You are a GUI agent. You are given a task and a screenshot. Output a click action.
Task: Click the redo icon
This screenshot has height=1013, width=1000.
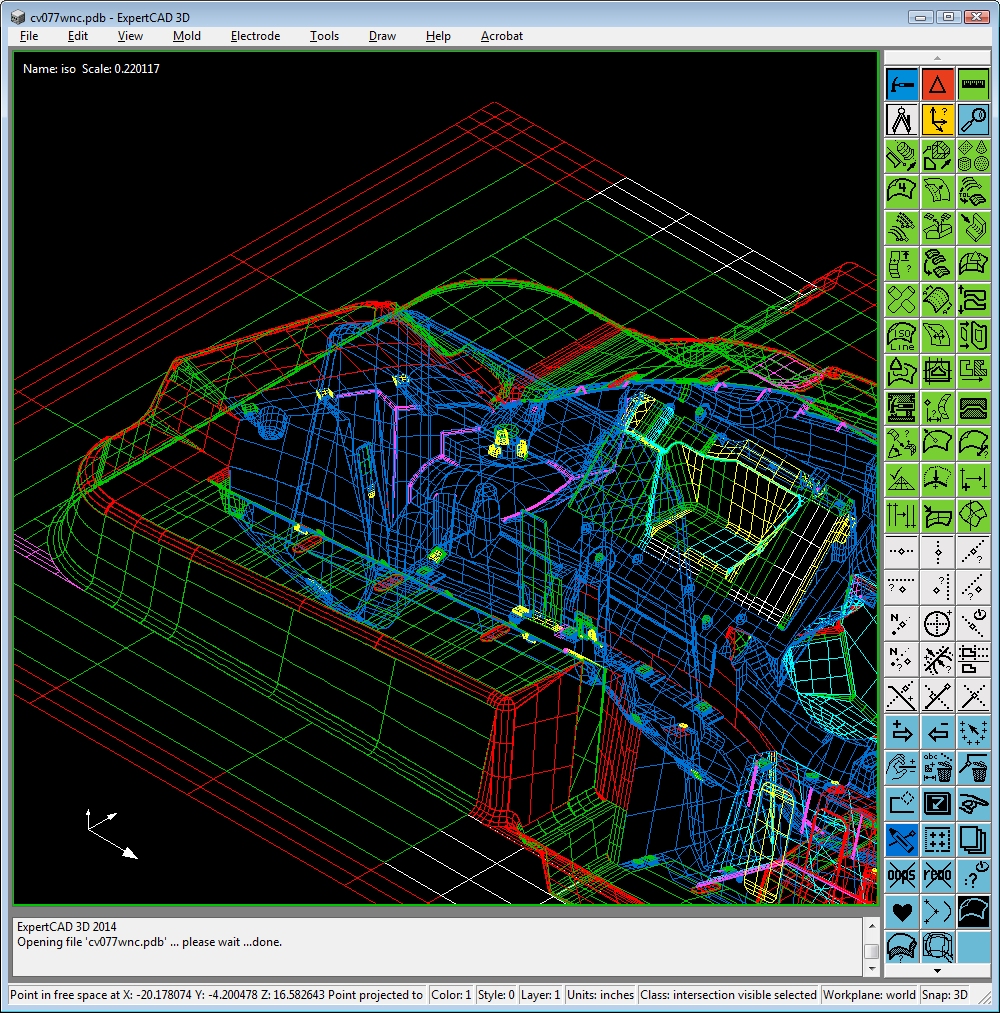tap(937, 876)
